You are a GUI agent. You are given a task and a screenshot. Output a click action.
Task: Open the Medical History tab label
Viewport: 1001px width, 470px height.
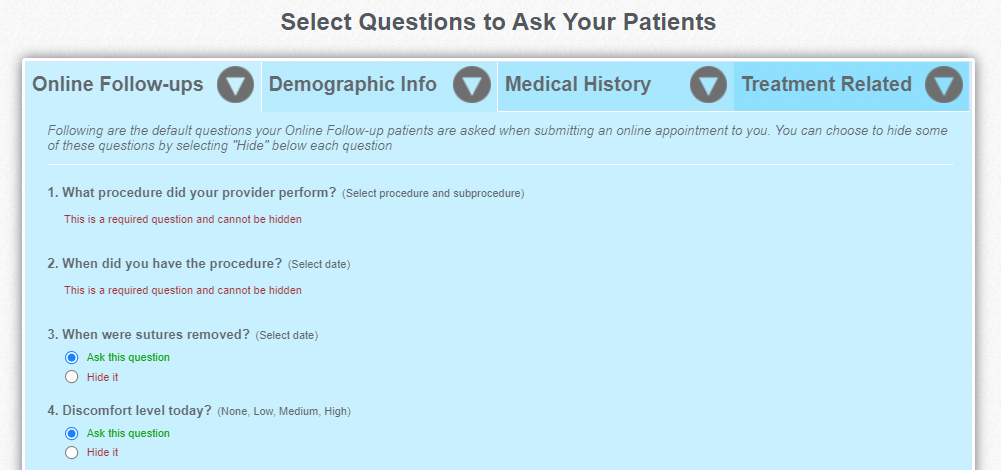click(578, 84)
